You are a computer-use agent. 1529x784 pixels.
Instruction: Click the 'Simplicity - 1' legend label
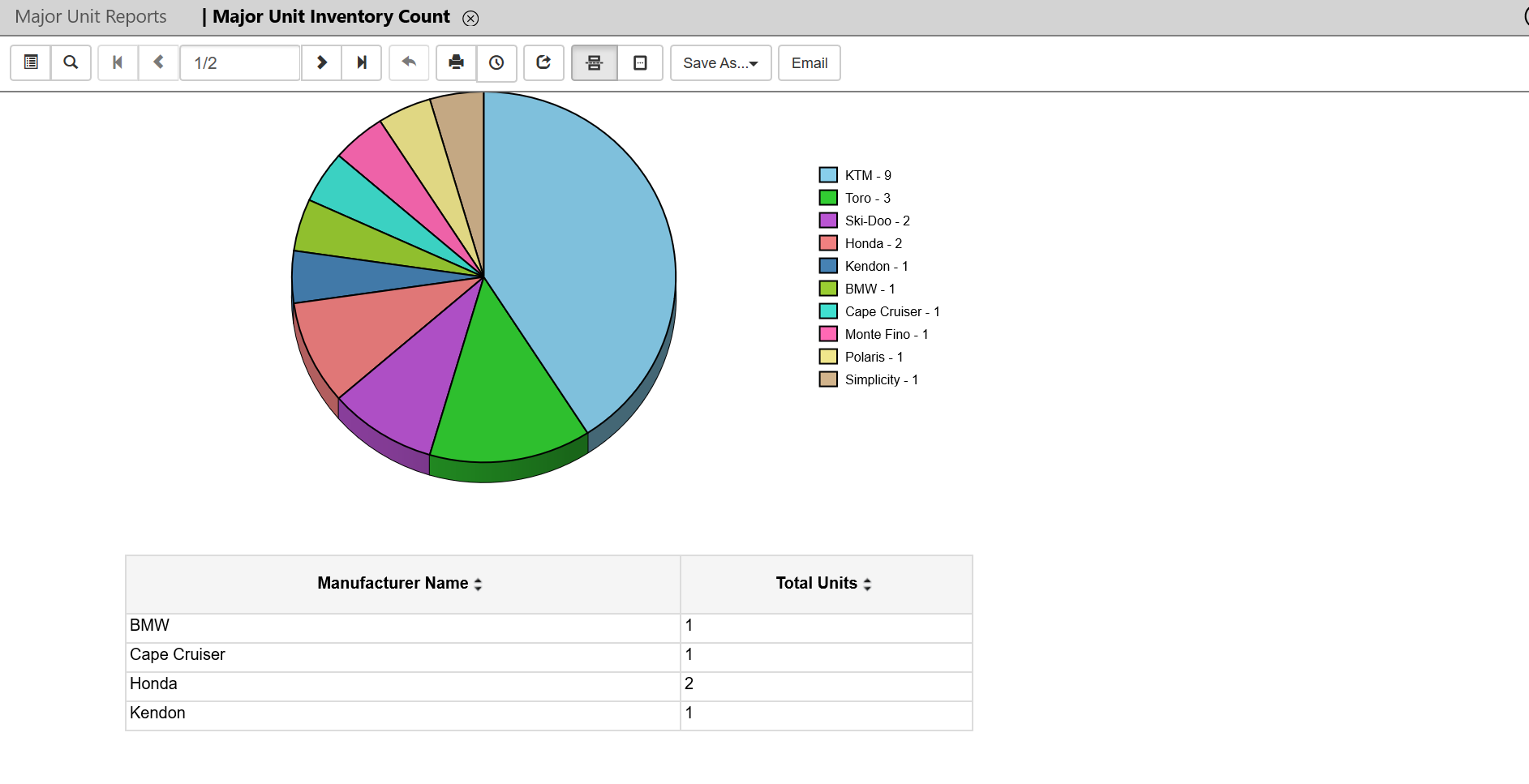[882, 379]
